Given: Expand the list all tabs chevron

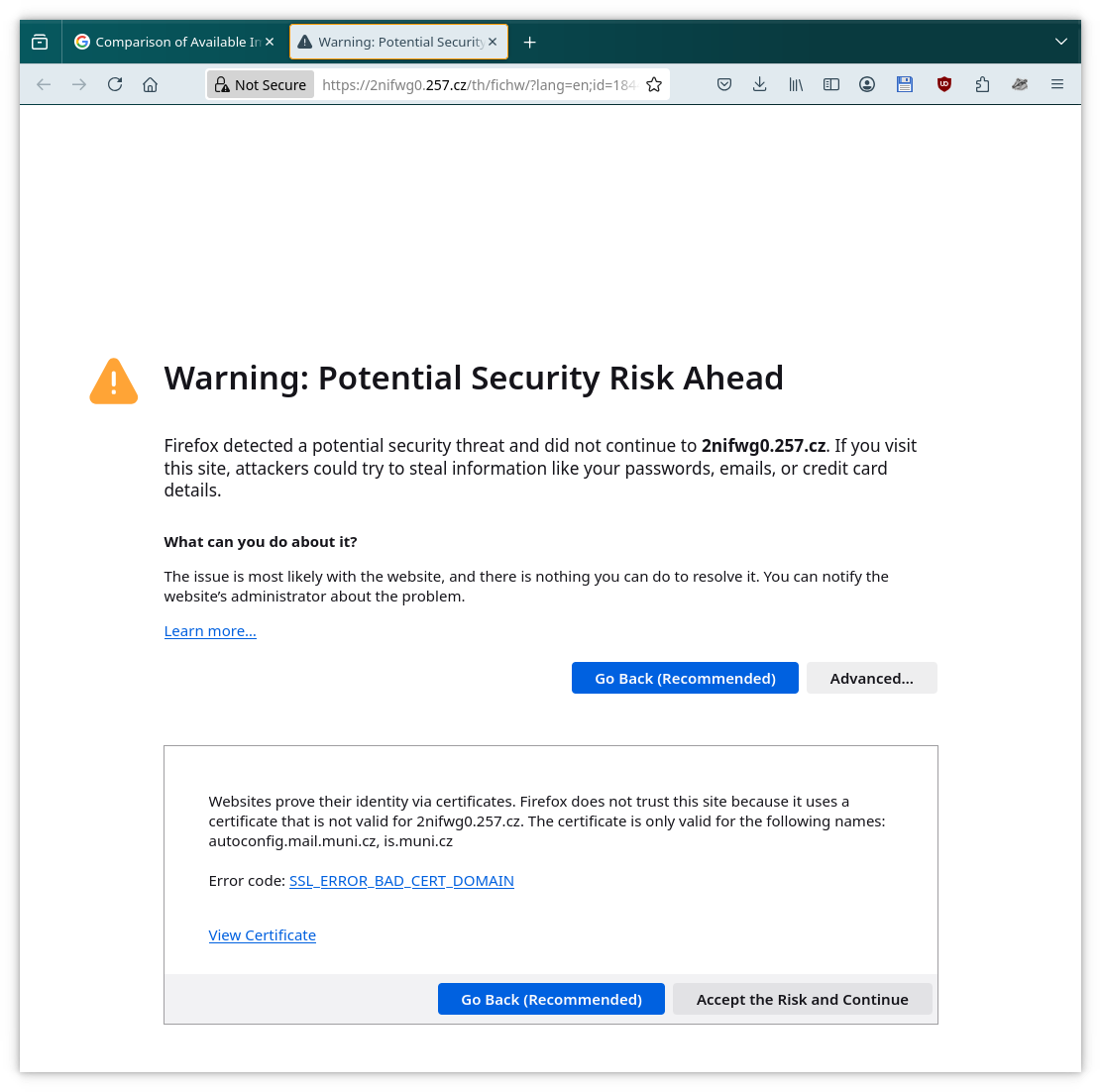Looking at the screenshot, I should click(1061, 43).
